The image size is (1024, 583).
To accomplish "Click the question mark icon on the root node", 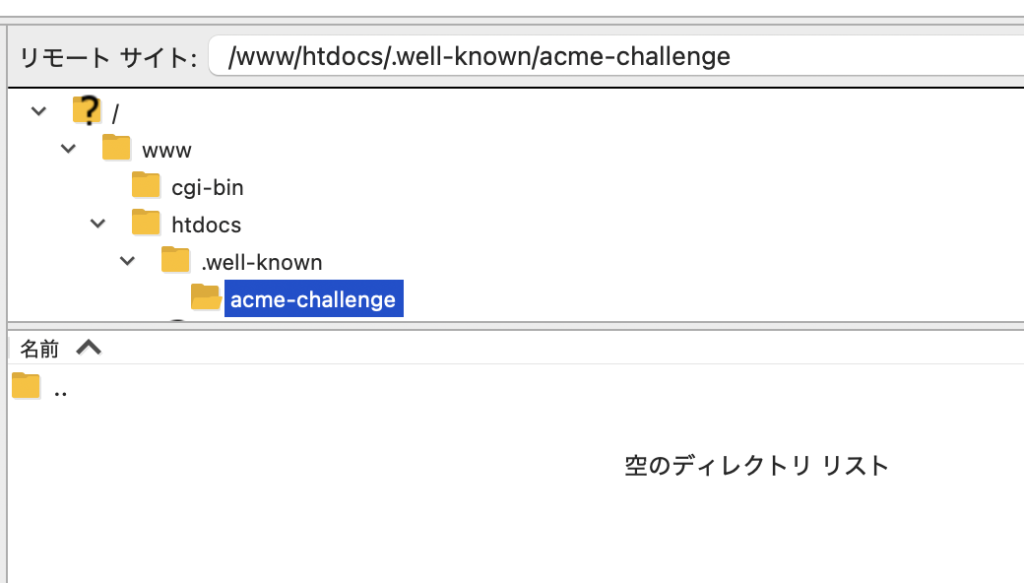I will click(88, 111).
